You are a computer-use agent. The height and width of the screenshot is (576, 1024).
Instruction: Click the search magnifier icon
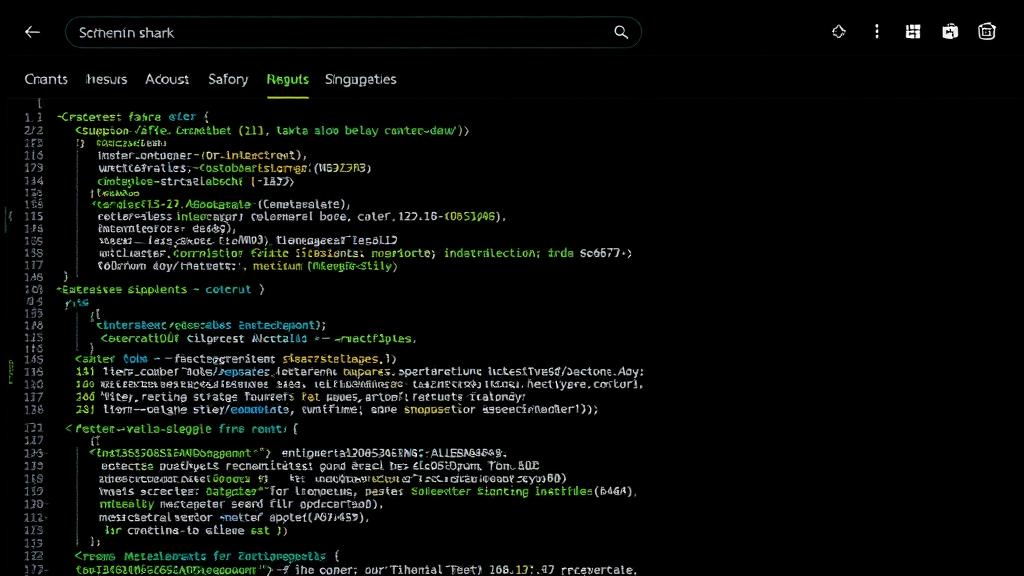pyautogui.click(x=621, y=32)
